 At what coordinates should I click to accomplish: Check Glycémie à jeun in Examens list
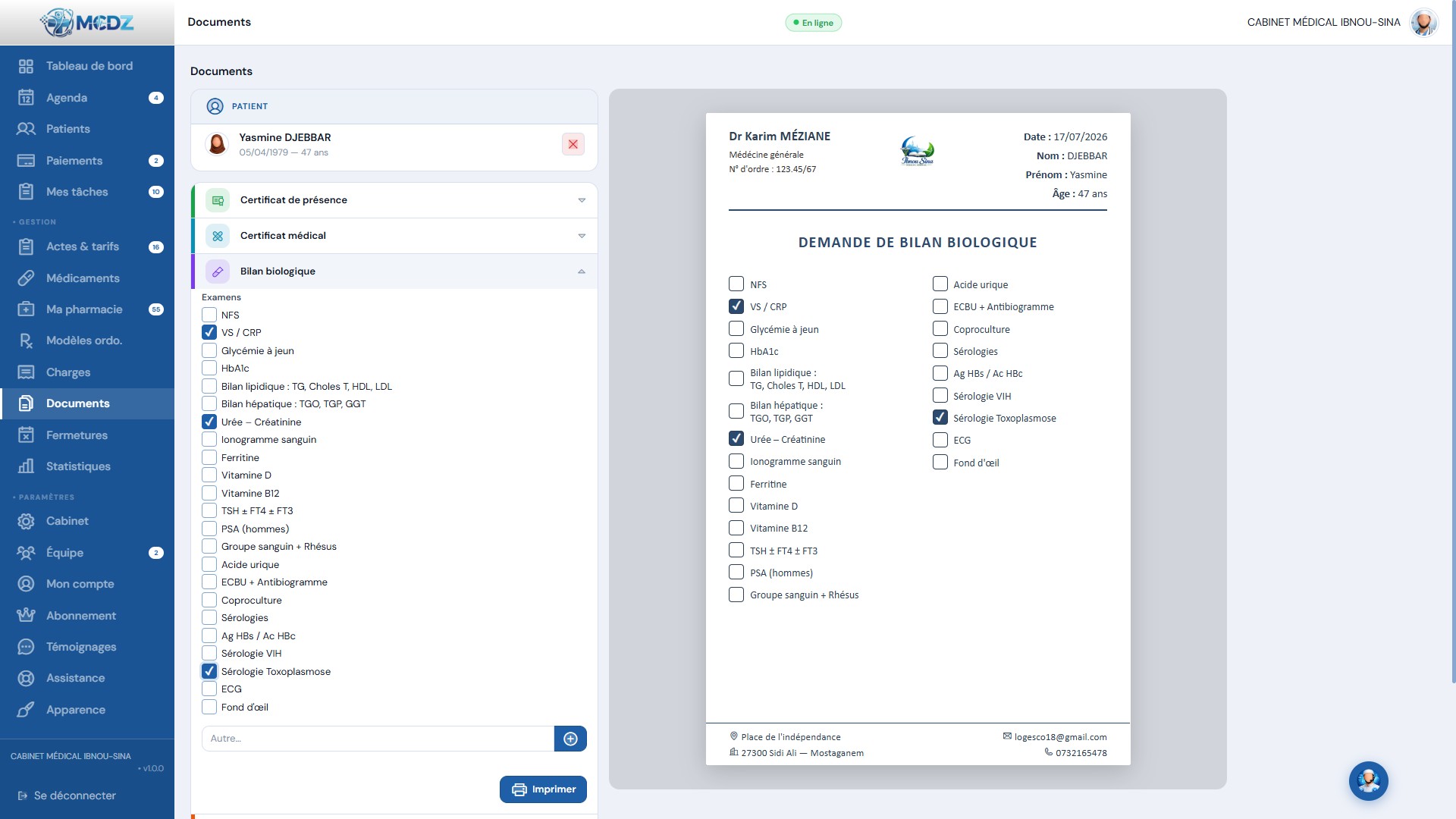(209, 350)
